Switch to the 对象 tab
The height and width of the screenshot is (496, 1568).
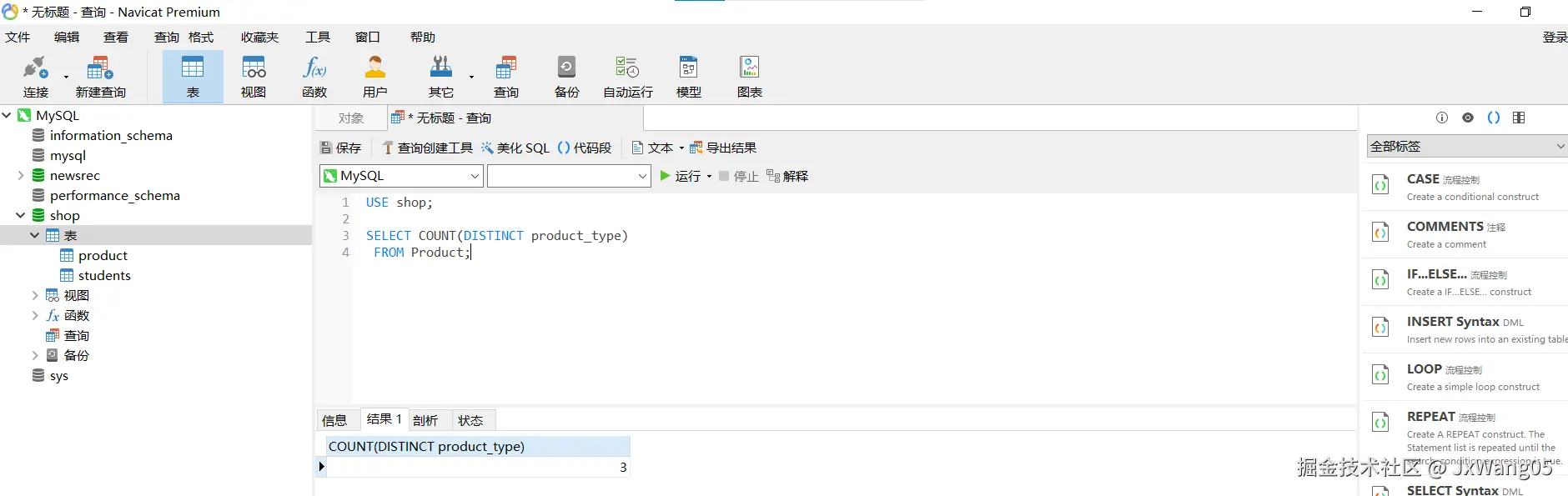(351, 118)
